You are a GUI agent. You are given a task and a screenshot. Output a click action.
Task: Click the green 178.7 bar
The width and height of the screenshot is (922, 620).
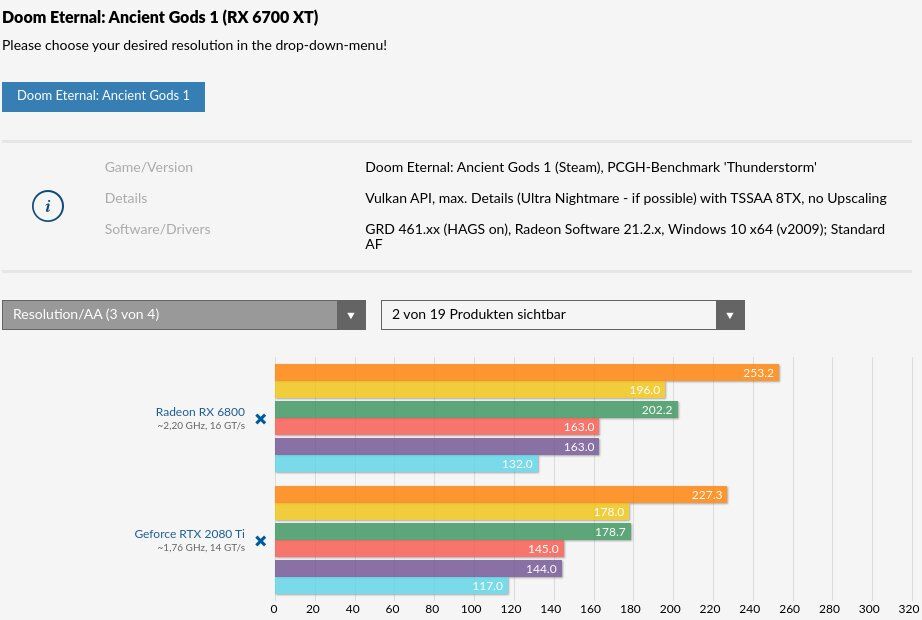tap(453, 532)
